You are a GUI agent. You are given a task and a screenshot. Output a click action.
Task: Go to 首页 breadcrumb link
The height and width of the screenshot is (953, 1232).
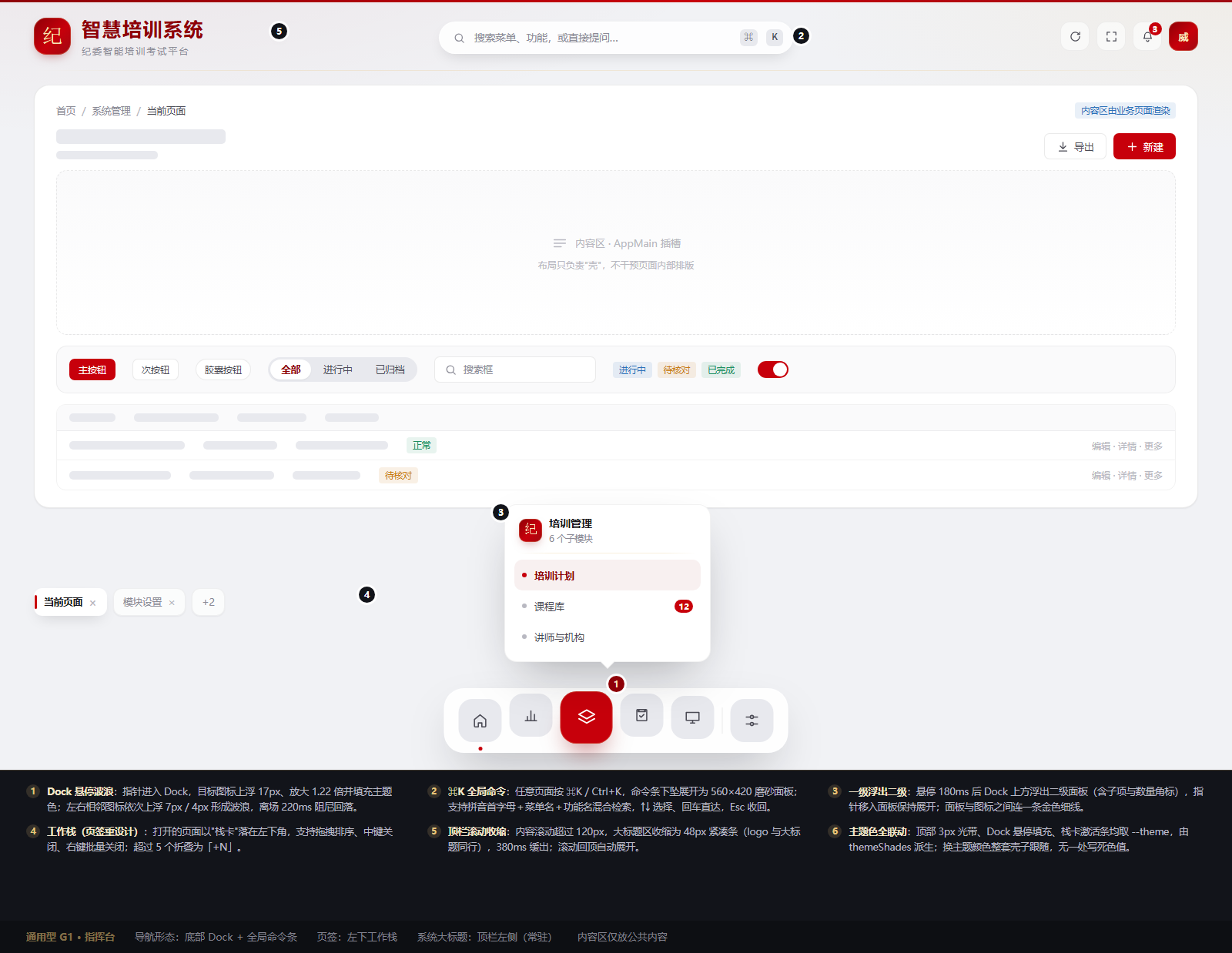coord(66,111)
